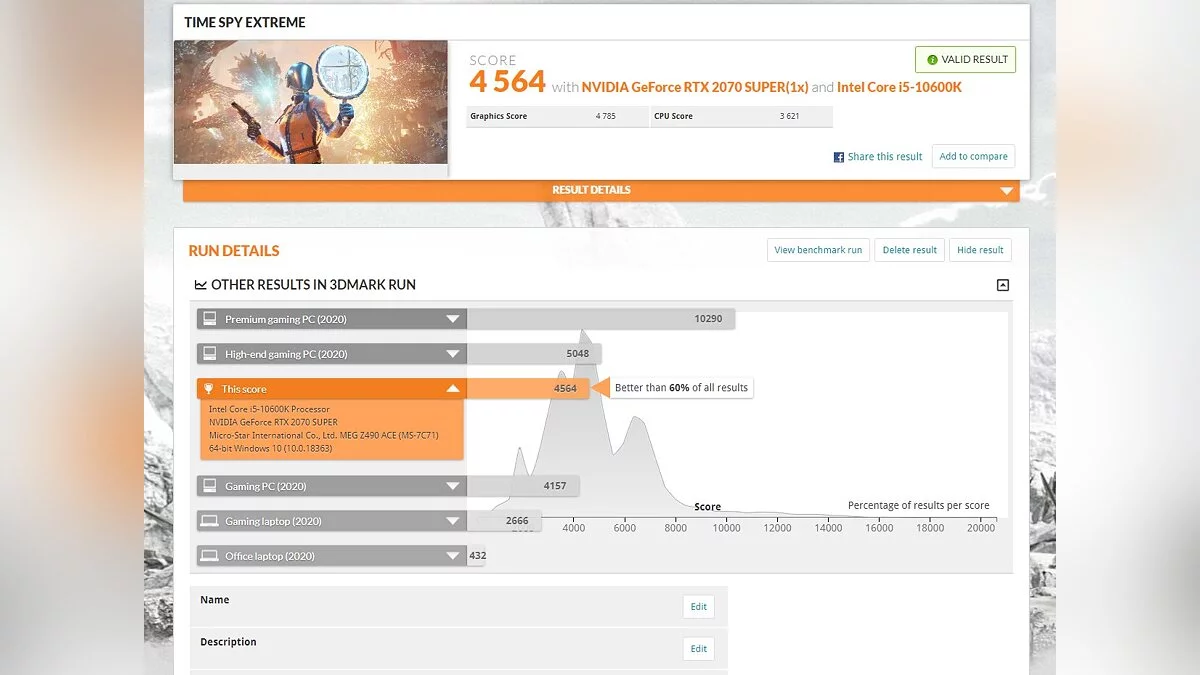Click the laptop icon on Gaming laptop row

(x=210, y=521)
